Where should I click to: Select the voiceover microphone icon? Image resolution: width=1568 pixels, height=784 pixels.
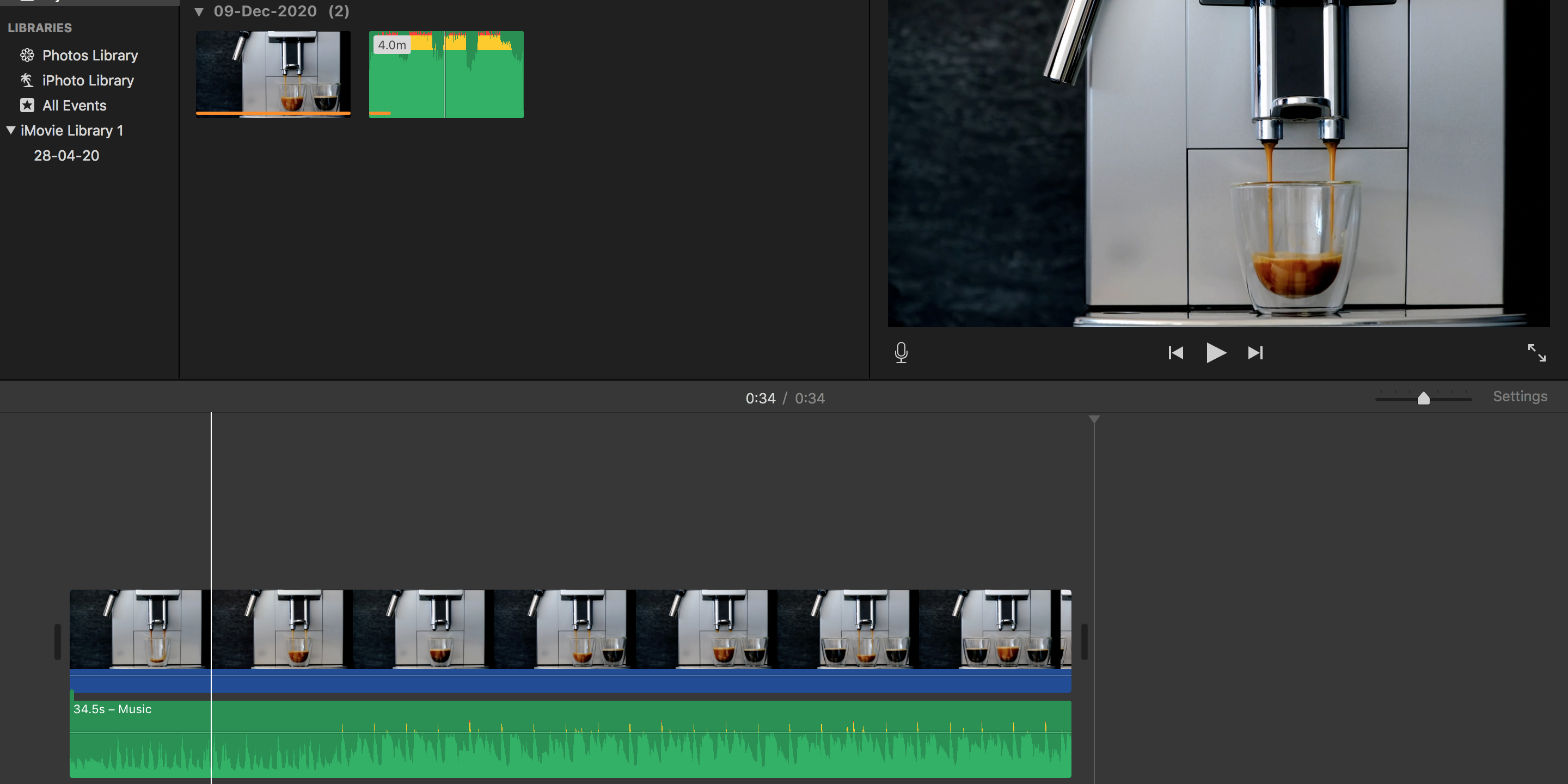[x=901, y=352]
